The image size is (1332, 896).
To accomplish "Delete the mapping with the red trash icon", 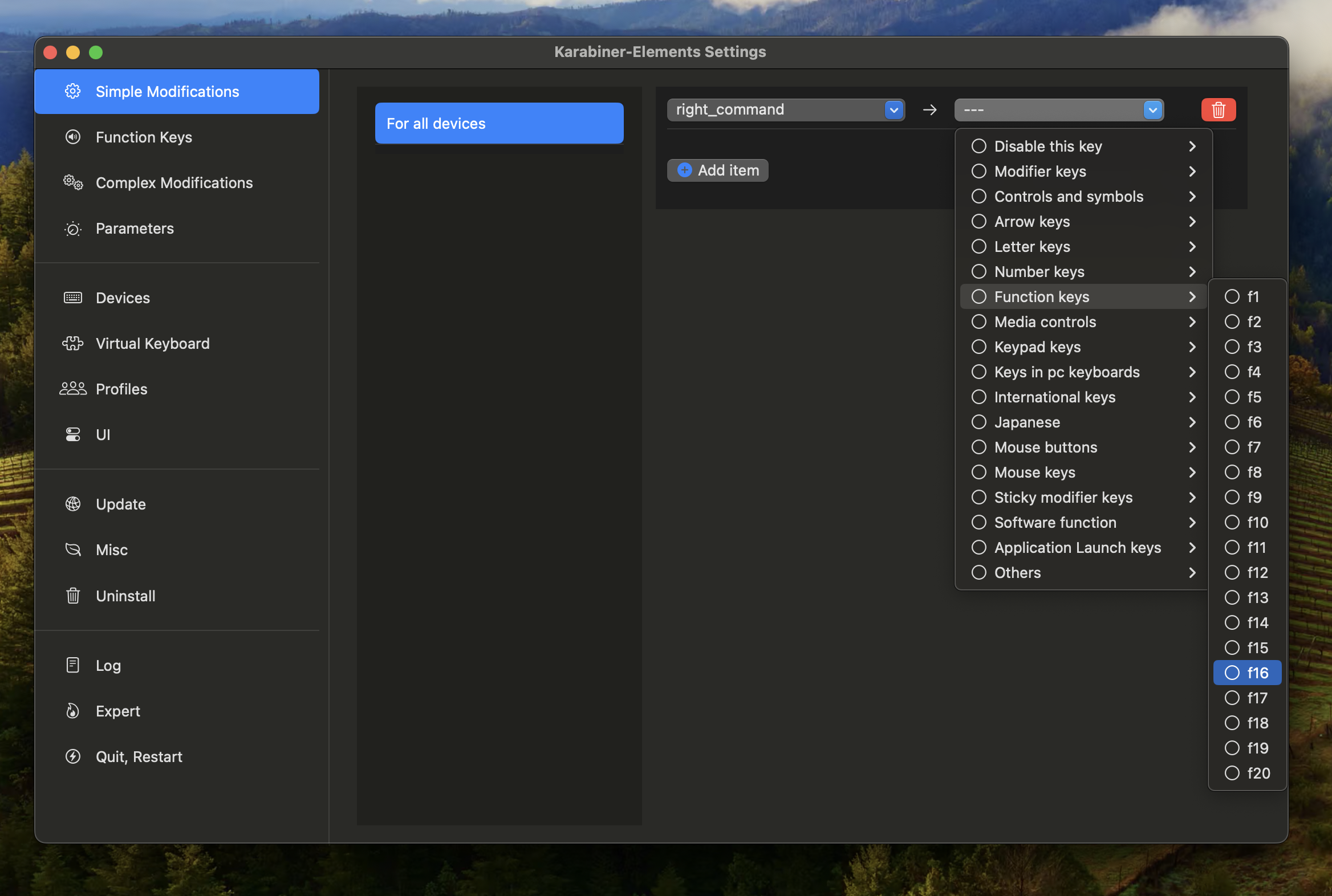I will pyautogui.click(x=1218, y=109).
